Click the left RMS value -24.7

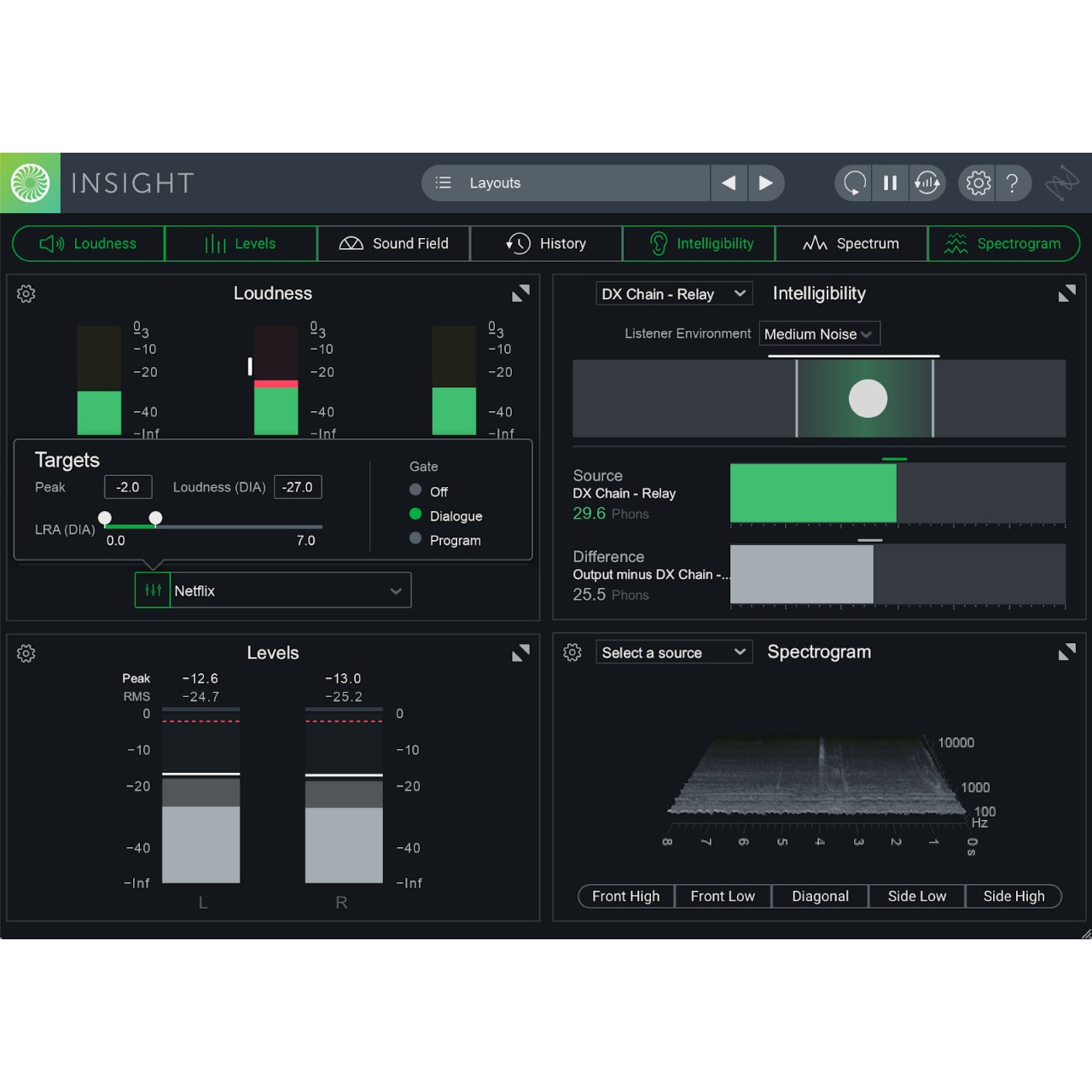[200, 697]
